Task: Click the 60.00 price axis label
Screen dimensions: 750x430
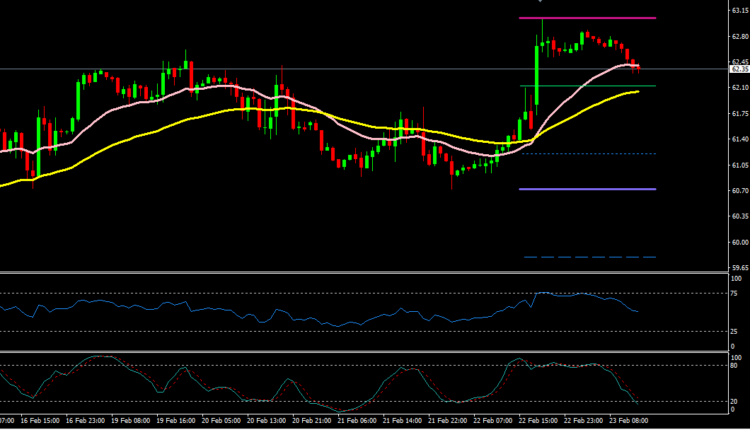Action: click(x=740, y=242)
